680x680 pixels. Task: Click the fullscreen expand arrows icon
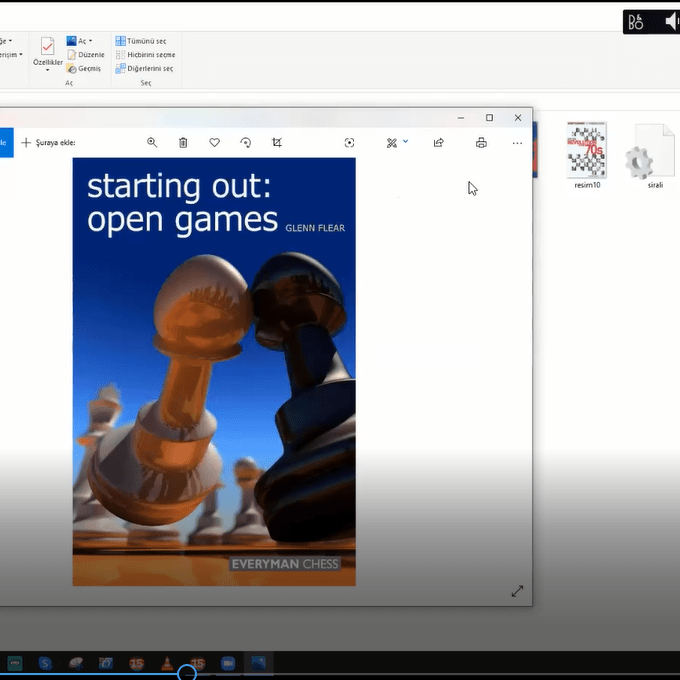(x=517, y=591)
